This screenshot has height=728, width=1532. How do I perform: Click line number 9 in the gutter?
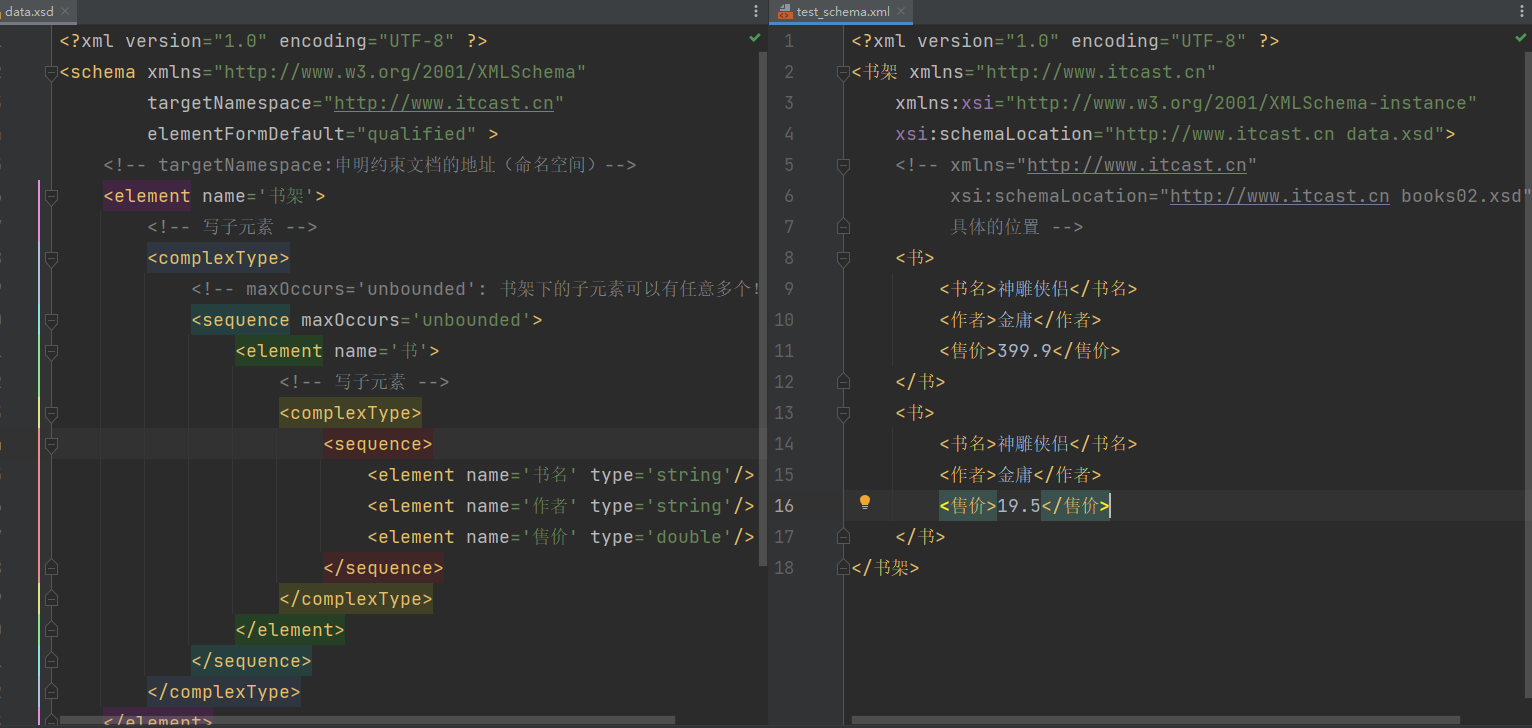[x=789, y=289]
